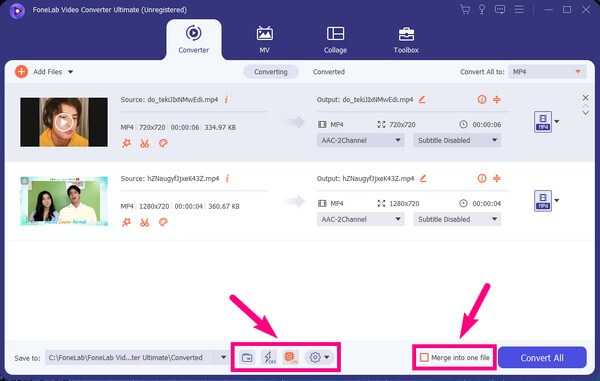Screen dimensions: 600x381
Task: Click MP4 format icon for do_tekiJbdNMwEdi.mp4
Action: pos(543,122)
